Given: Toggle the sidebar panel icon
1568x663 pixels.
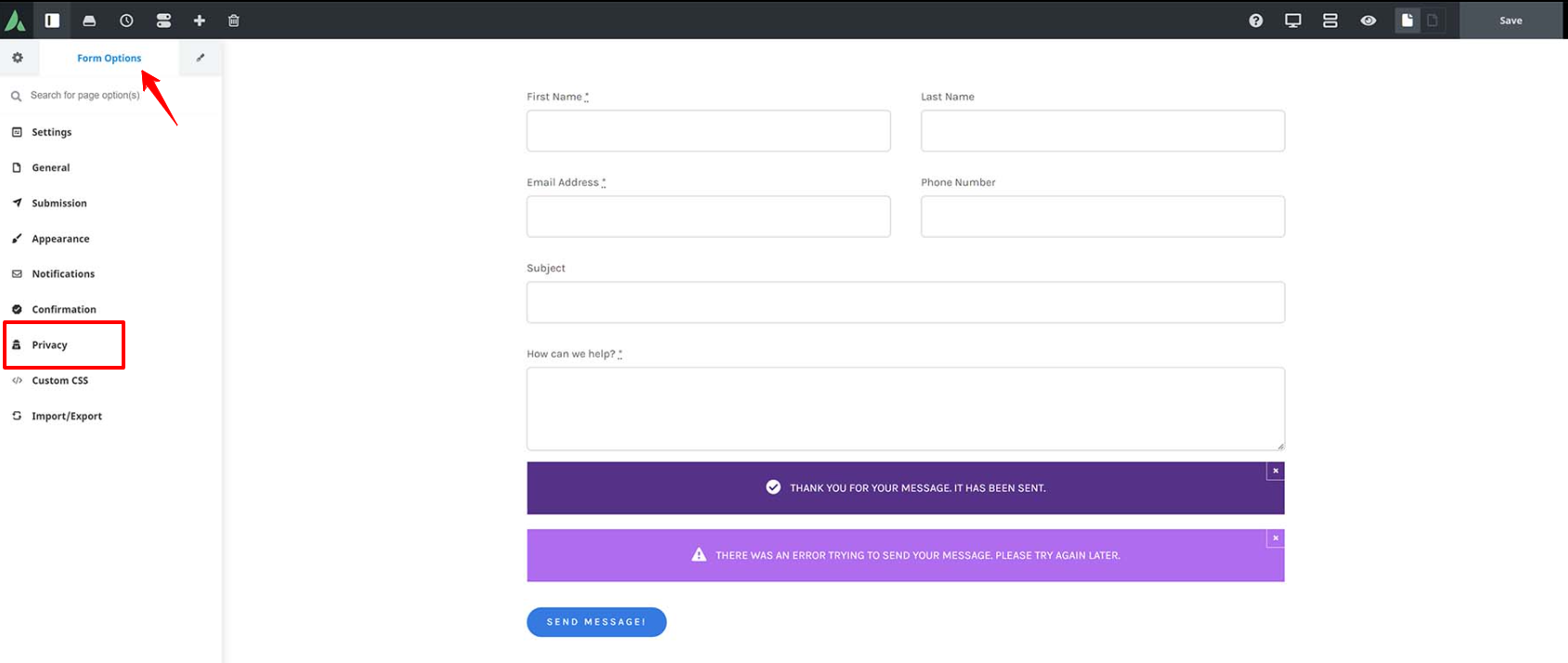Looking at the screenshot, I should coord(52,20).
